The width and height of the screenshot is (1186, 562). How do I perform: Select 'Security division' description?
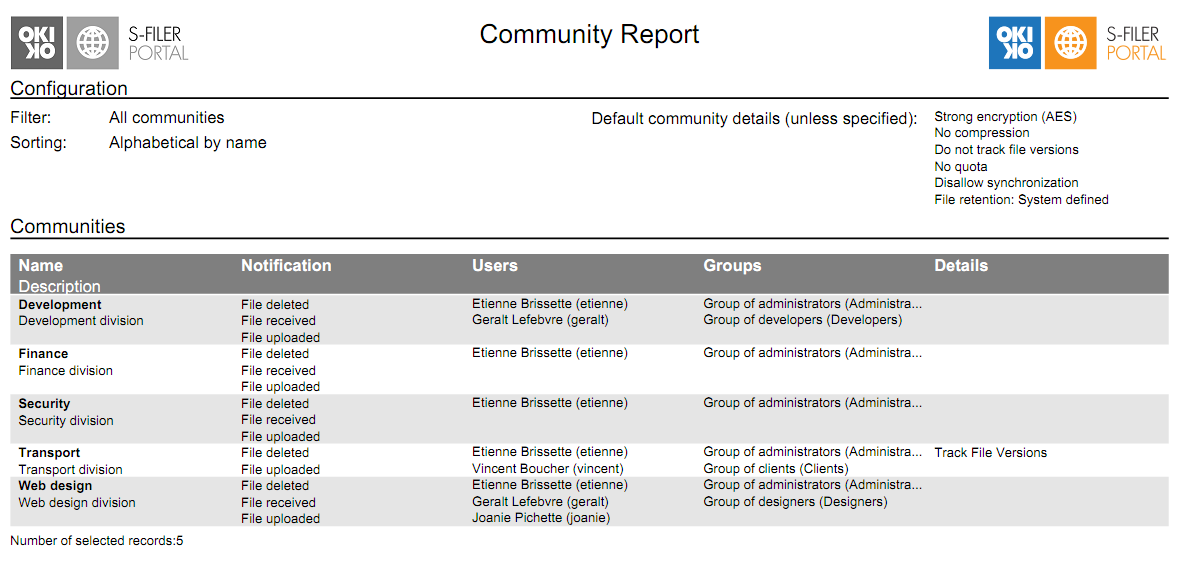coord(67,420)
